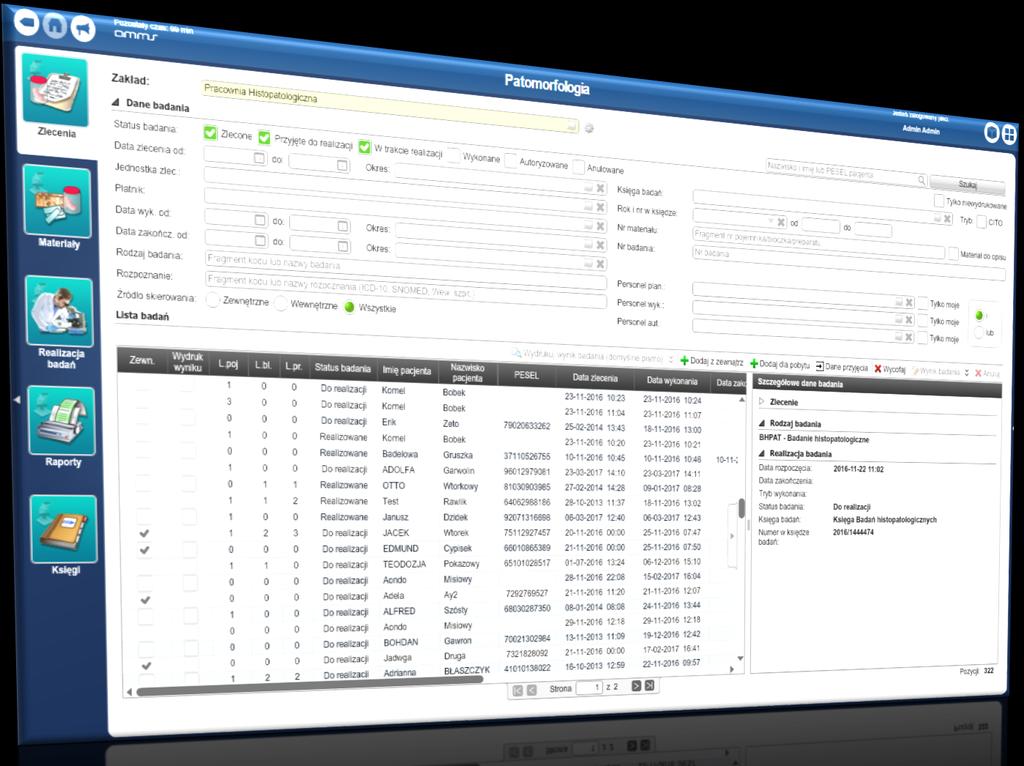This screenshot has width=1024, height=766.
Task: Check the Tylko niewydrukowane checkbox
Action: coord(939,200)
